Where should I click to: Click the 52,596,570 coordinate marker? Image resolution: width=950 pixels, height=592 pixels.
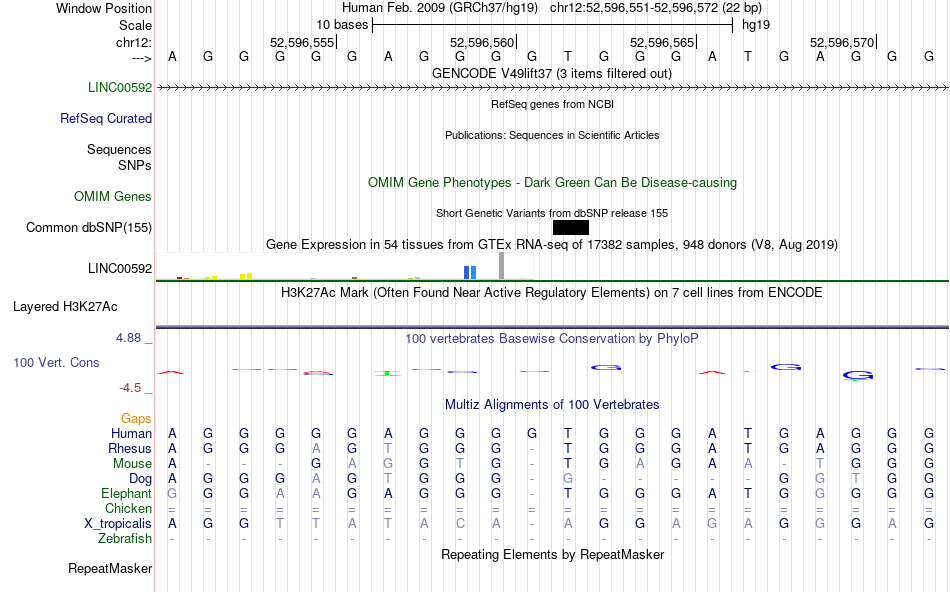click(842, 42)
